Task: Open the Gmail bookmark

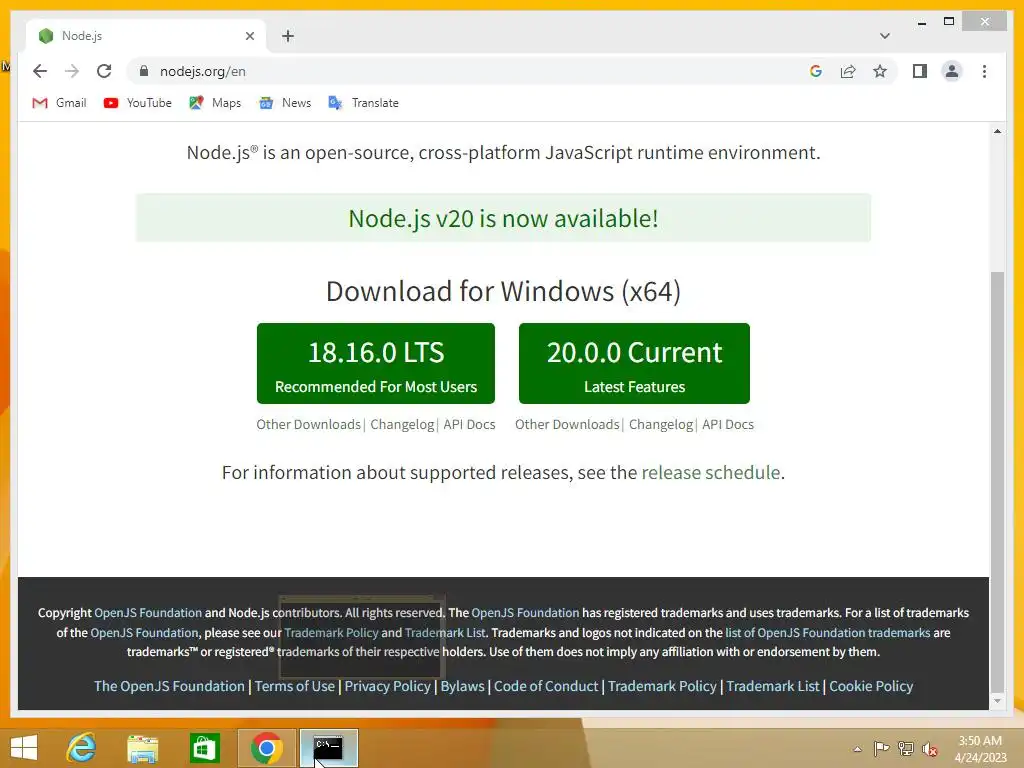Action: coord(59,103)
